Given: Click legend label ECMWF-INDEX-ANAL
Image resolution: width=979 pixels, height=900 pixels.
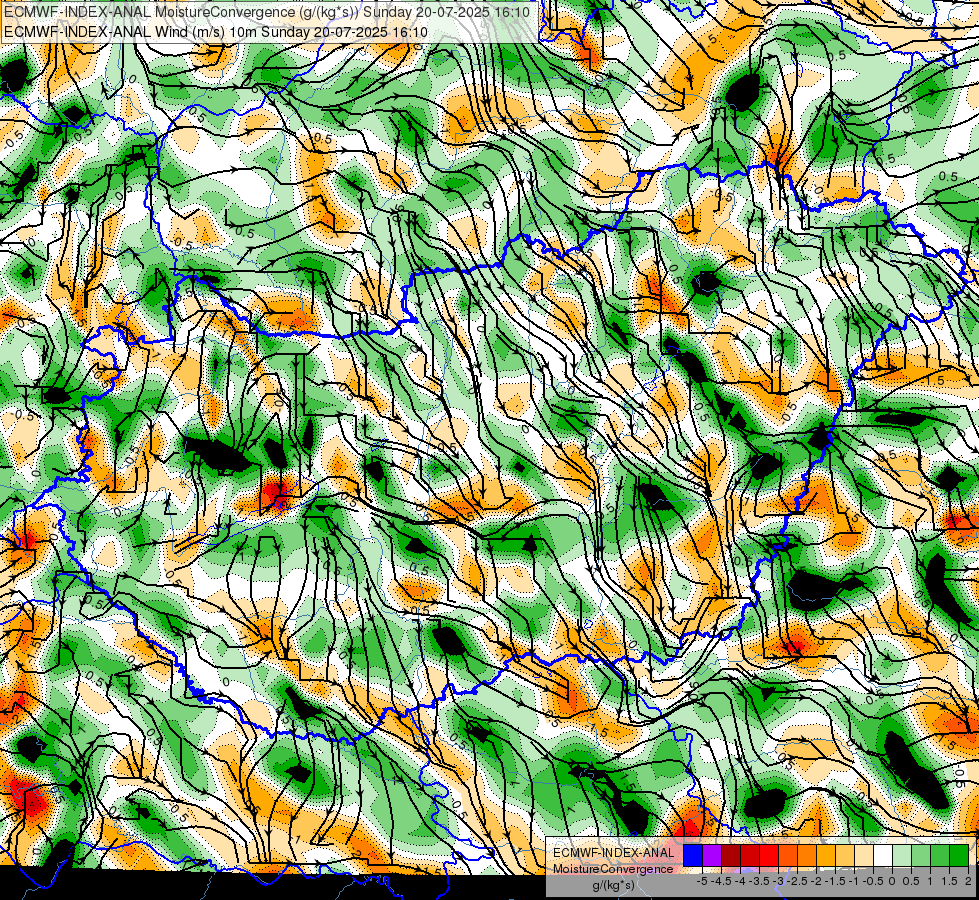Looking at the screenshot, I should (613, 853).
